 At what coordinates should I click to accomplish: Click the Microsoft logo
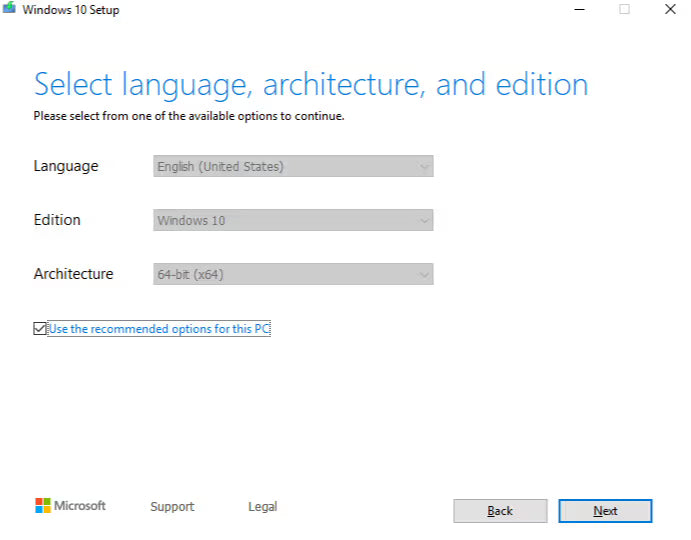coord(70,506)
